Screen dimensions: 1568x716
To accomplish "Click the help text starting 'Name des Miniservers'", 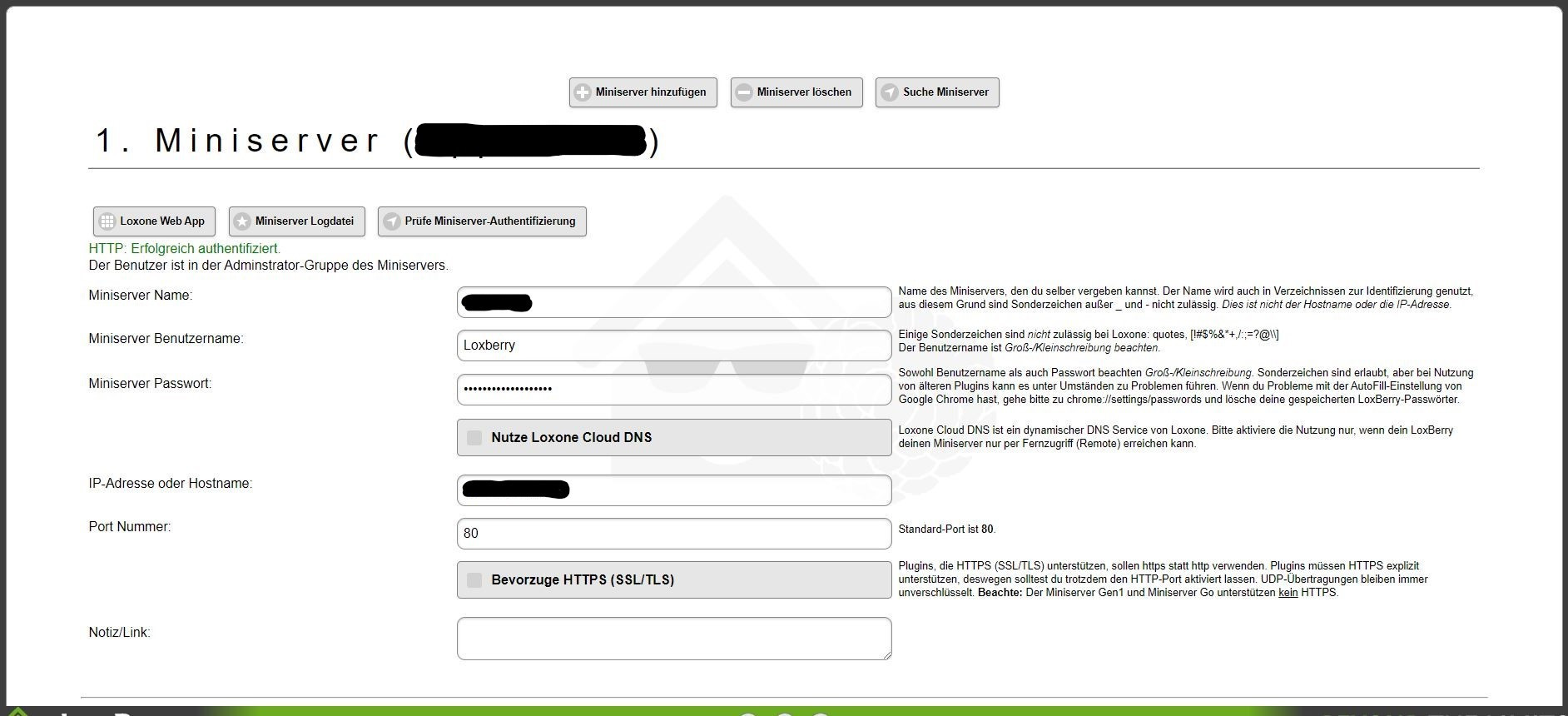I will (x=1186, y=298).
